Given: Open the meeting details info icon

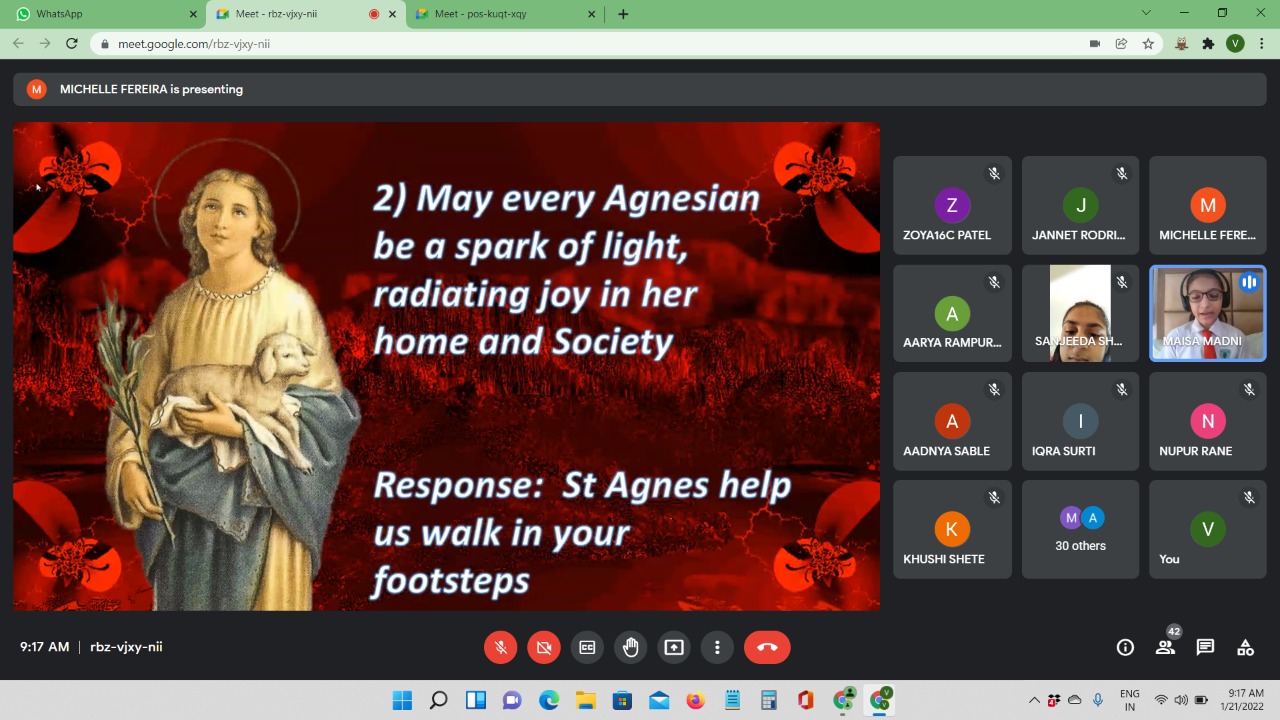Looking at the screenshot, I should [1125, 647].
